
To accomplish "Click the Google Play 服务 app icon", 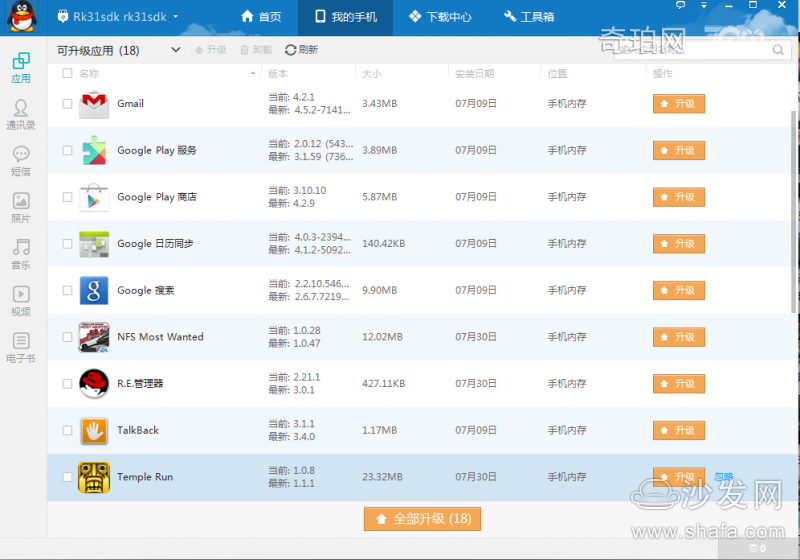I will coord(94,150).
